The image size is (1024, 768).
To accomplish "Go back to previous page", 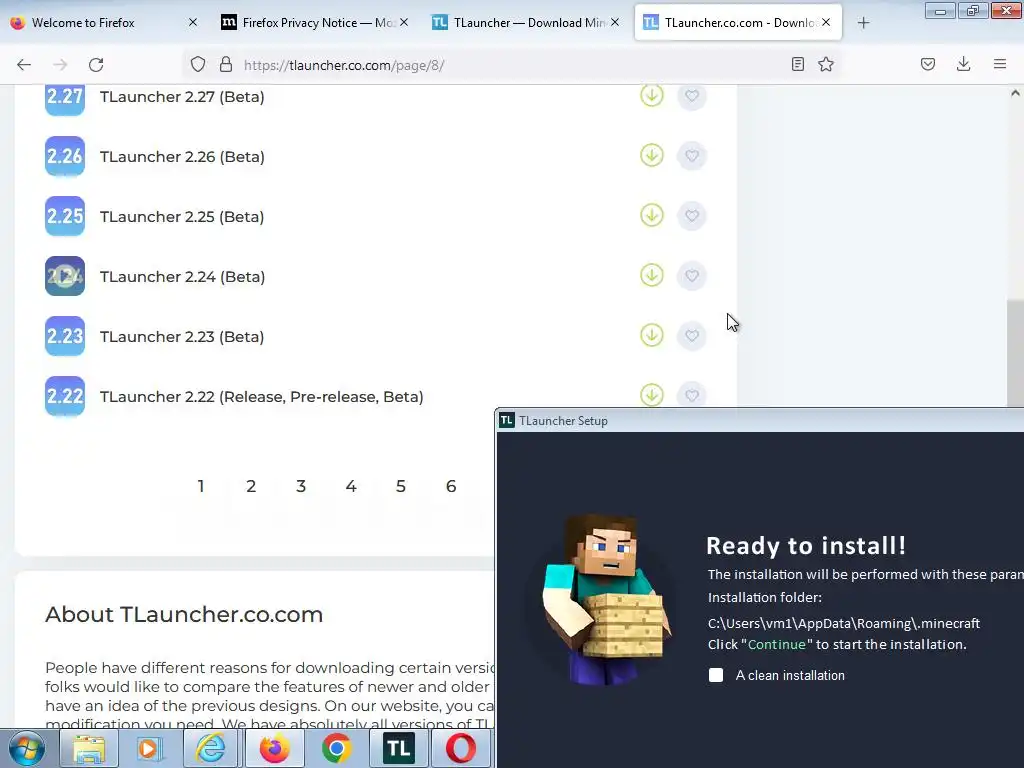I will (x=24, y=64).
